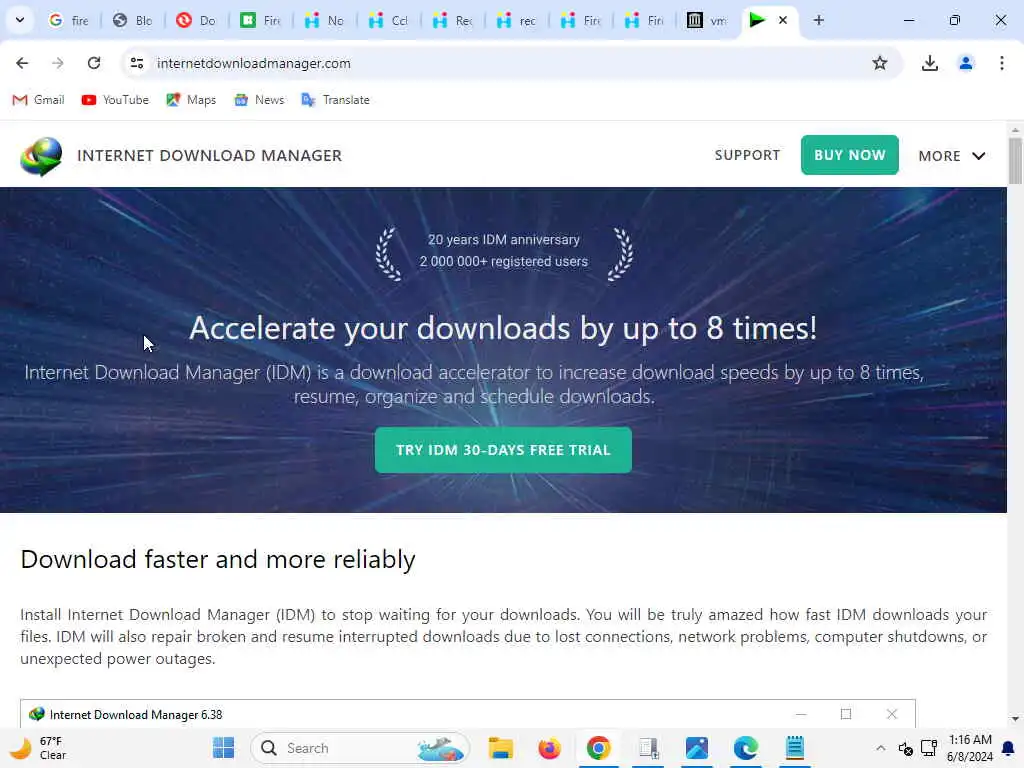Open Chrome downloads icon

[x=929, y=63]
